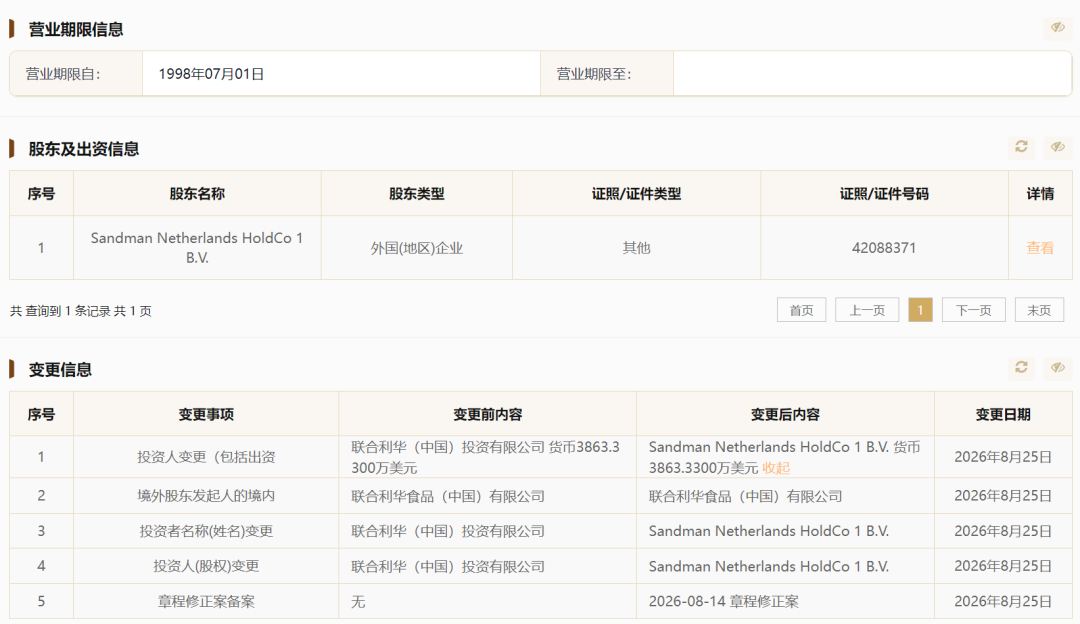The image size is (1080, 624).
Task: Select 投资人变更（包括出资 change item
Action: pos(206,457)
